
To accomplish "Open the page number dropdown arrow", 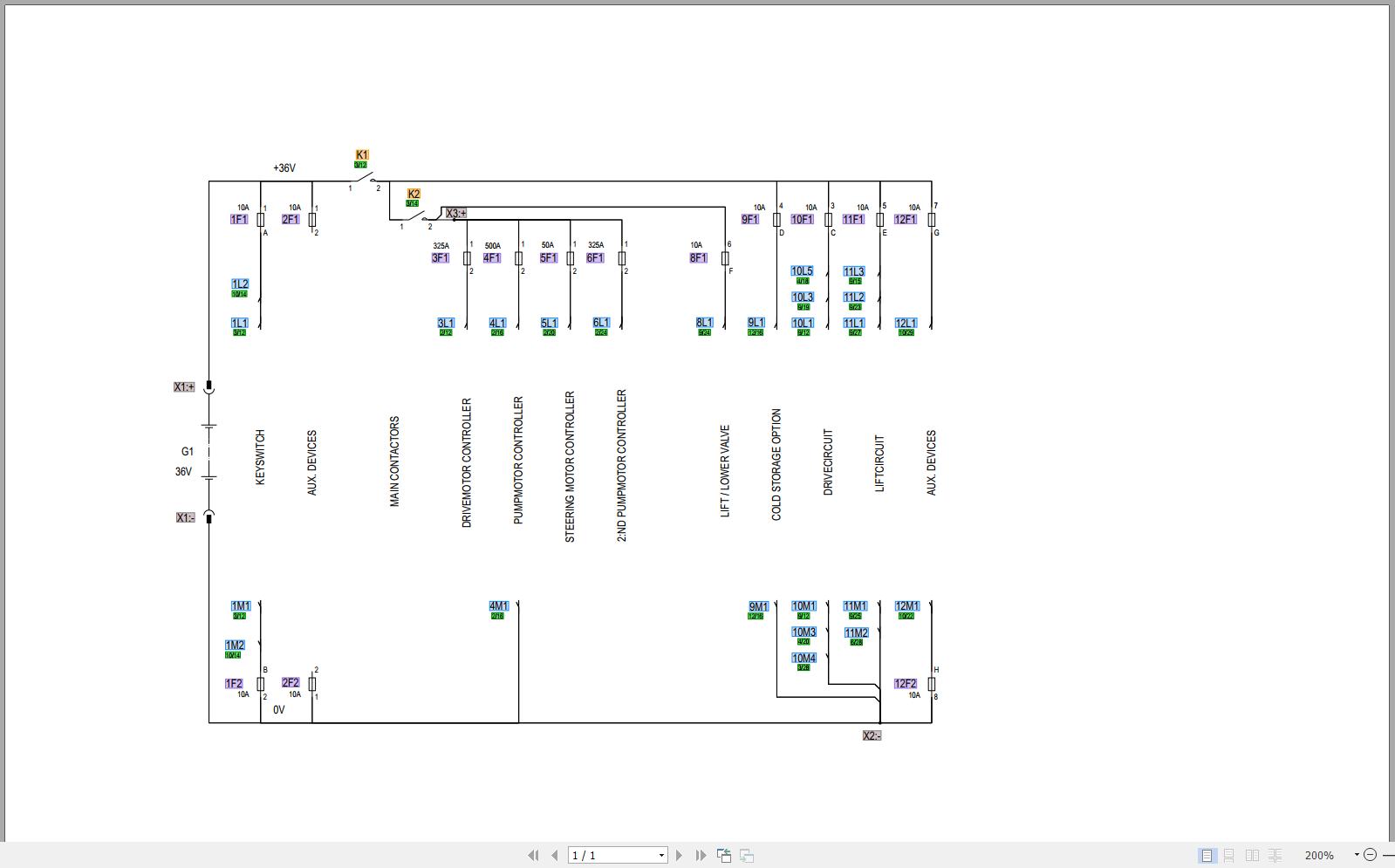I will (662, 856).
